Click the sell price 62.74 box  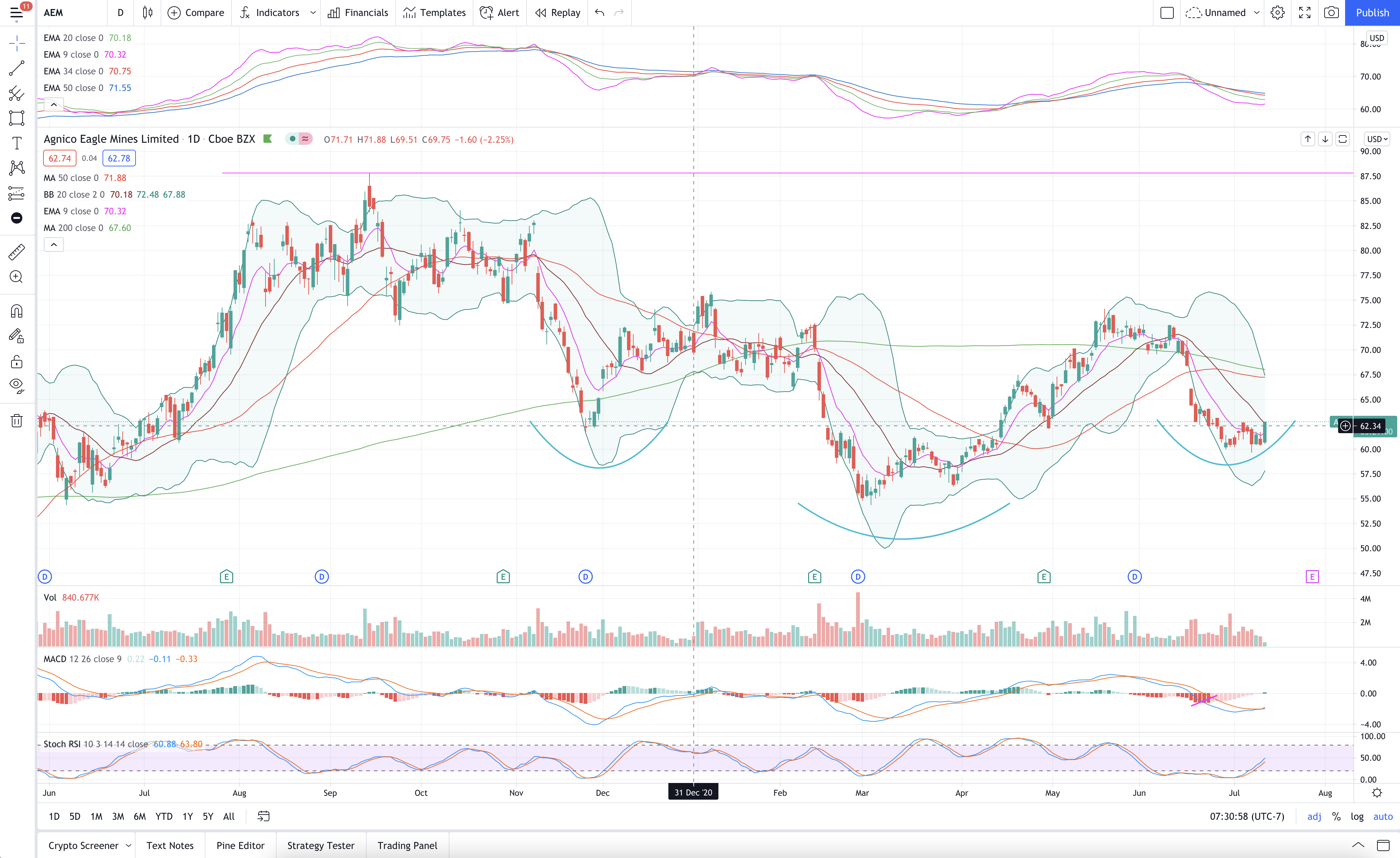pos(60,158)
